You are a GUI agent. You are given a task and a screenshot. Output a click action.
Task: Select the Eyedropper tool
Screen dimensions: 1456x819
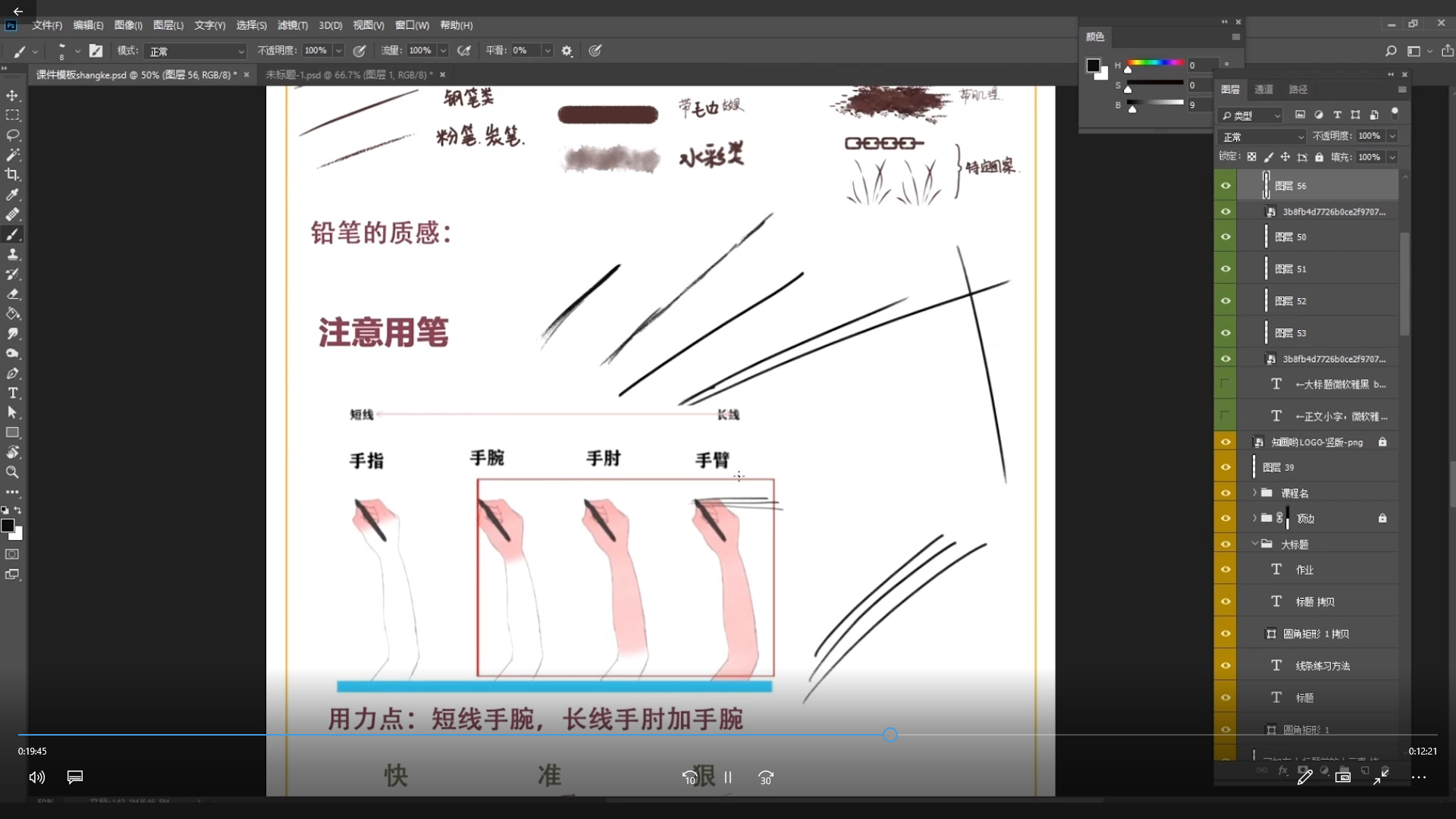[x=12, y=194]
